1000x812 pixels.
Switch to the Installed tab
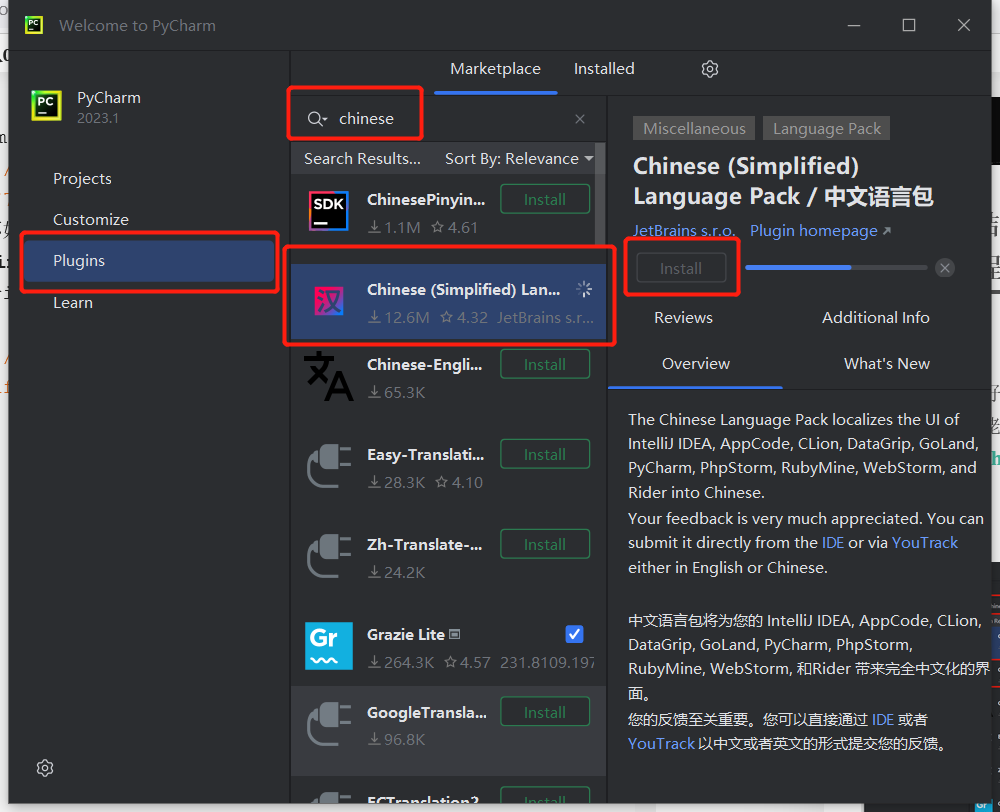coord(604,69)
